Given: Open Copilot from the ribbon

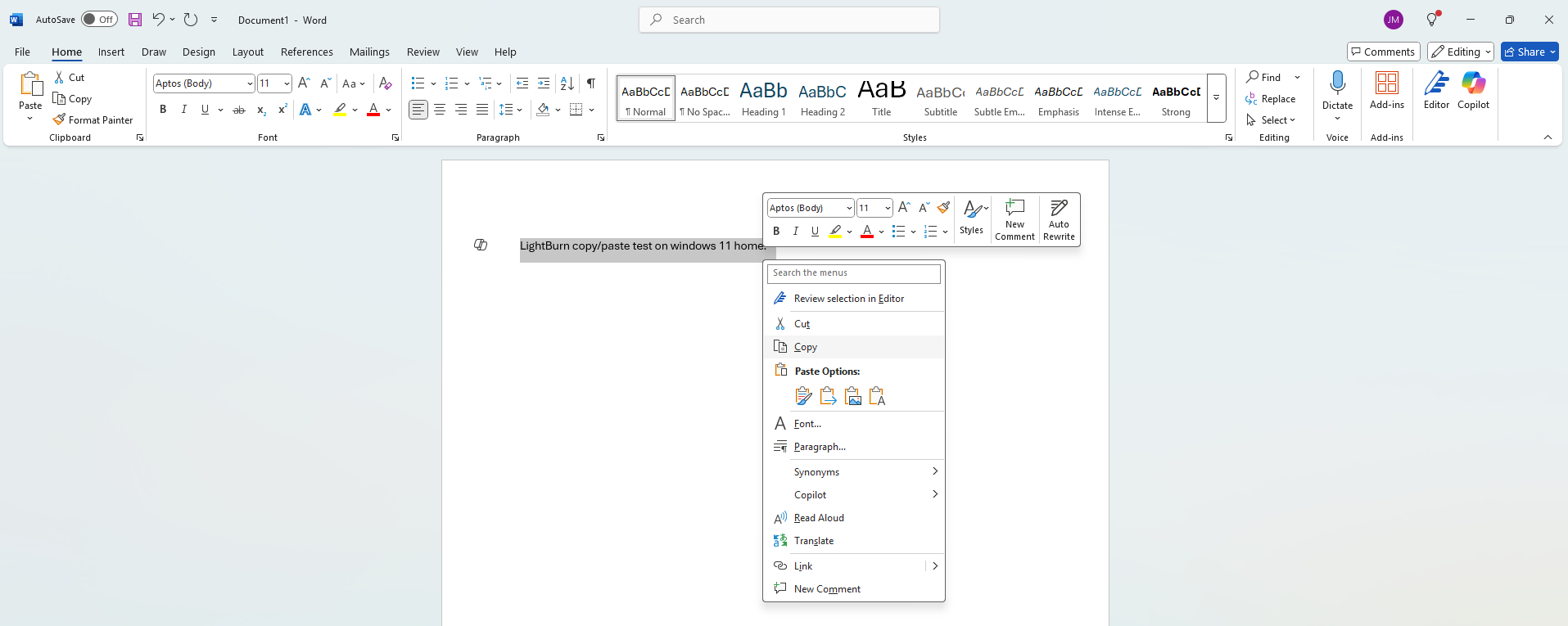Looking at the screenshot, I should (1473, 90).
